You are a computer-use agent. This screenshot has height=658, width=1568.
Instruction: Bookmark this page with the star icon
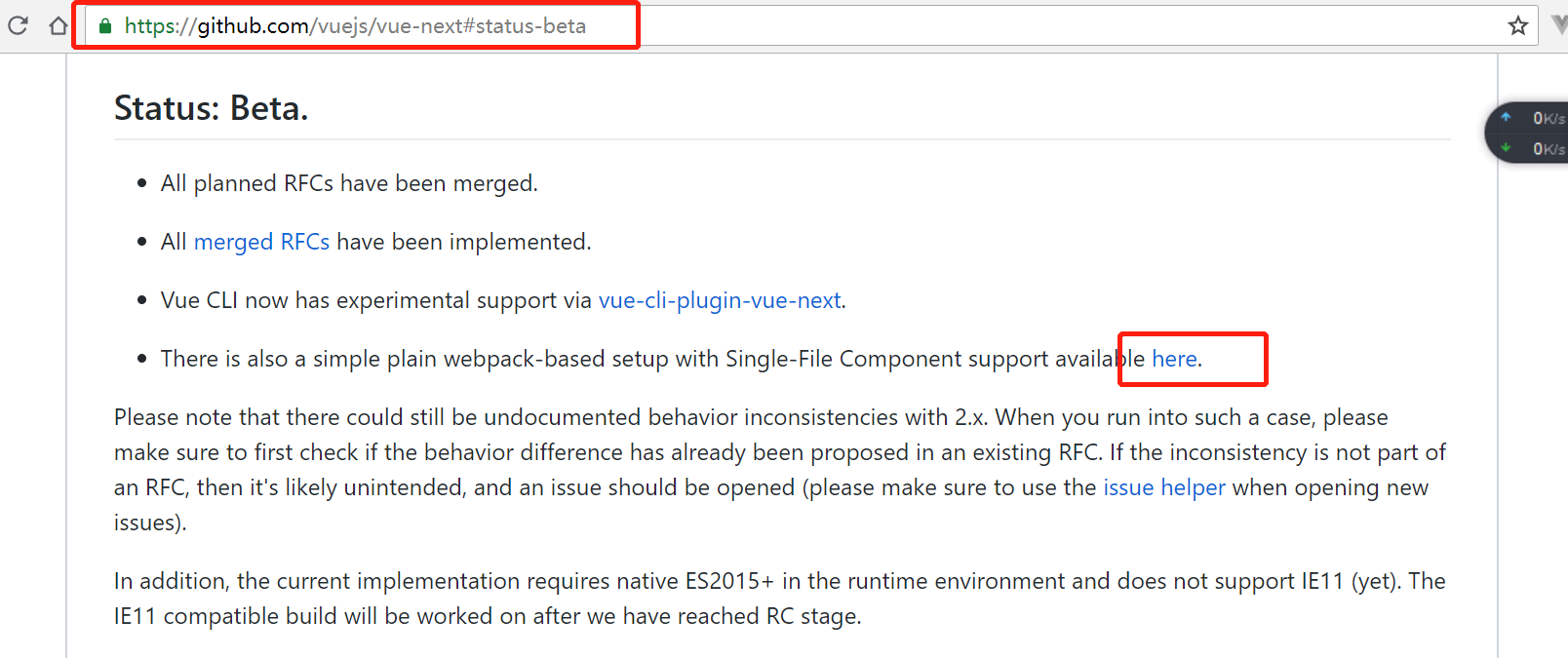tap(1517, 25)
